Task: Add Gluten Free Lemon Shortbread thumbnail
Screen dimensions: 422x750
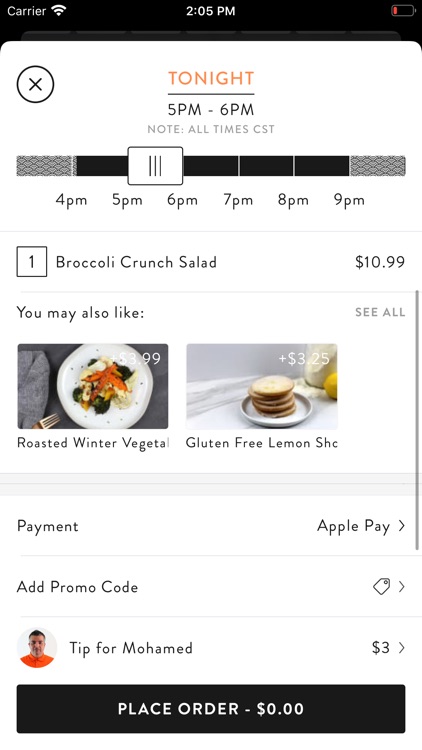Action: pos(262,386)
